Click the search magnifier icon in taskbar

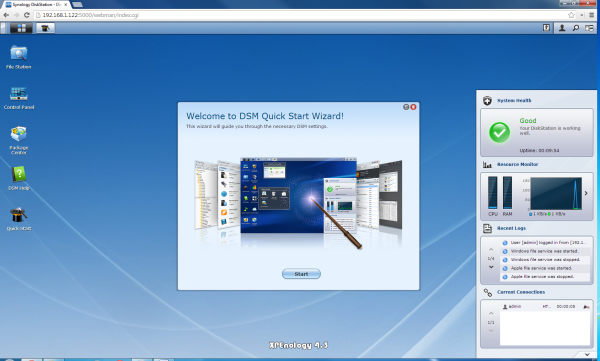pos(576,28)
